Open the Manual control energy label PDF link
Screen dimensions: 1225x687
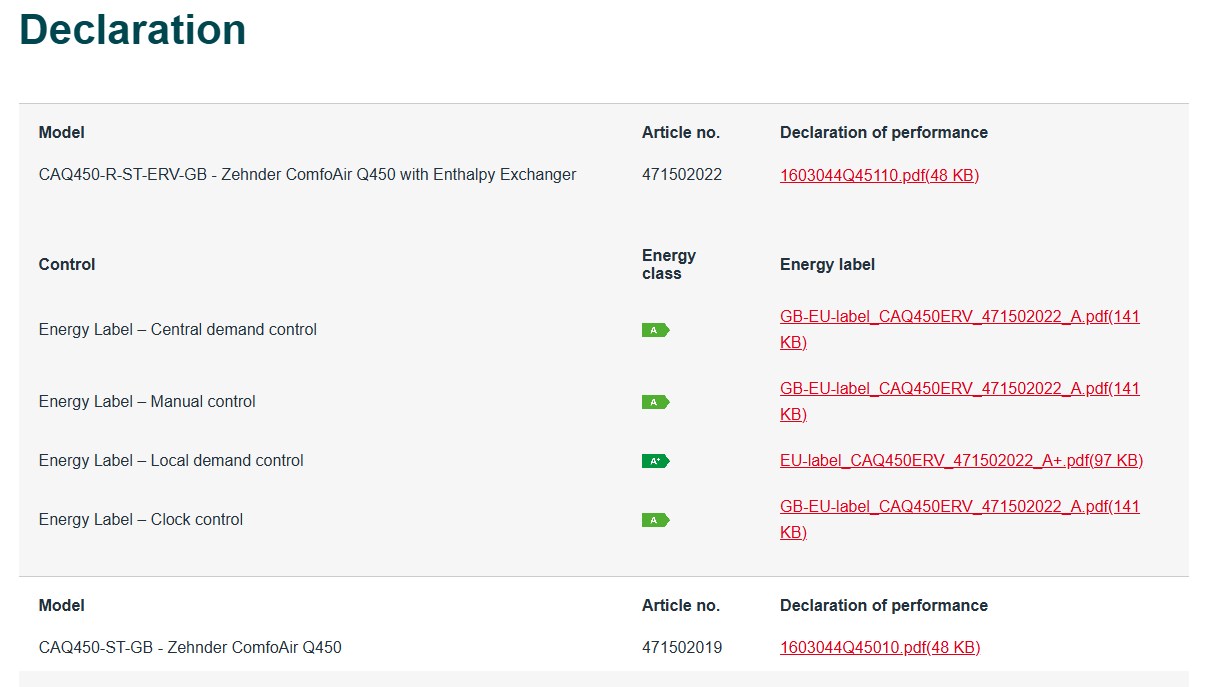click(x=959, y=389)
